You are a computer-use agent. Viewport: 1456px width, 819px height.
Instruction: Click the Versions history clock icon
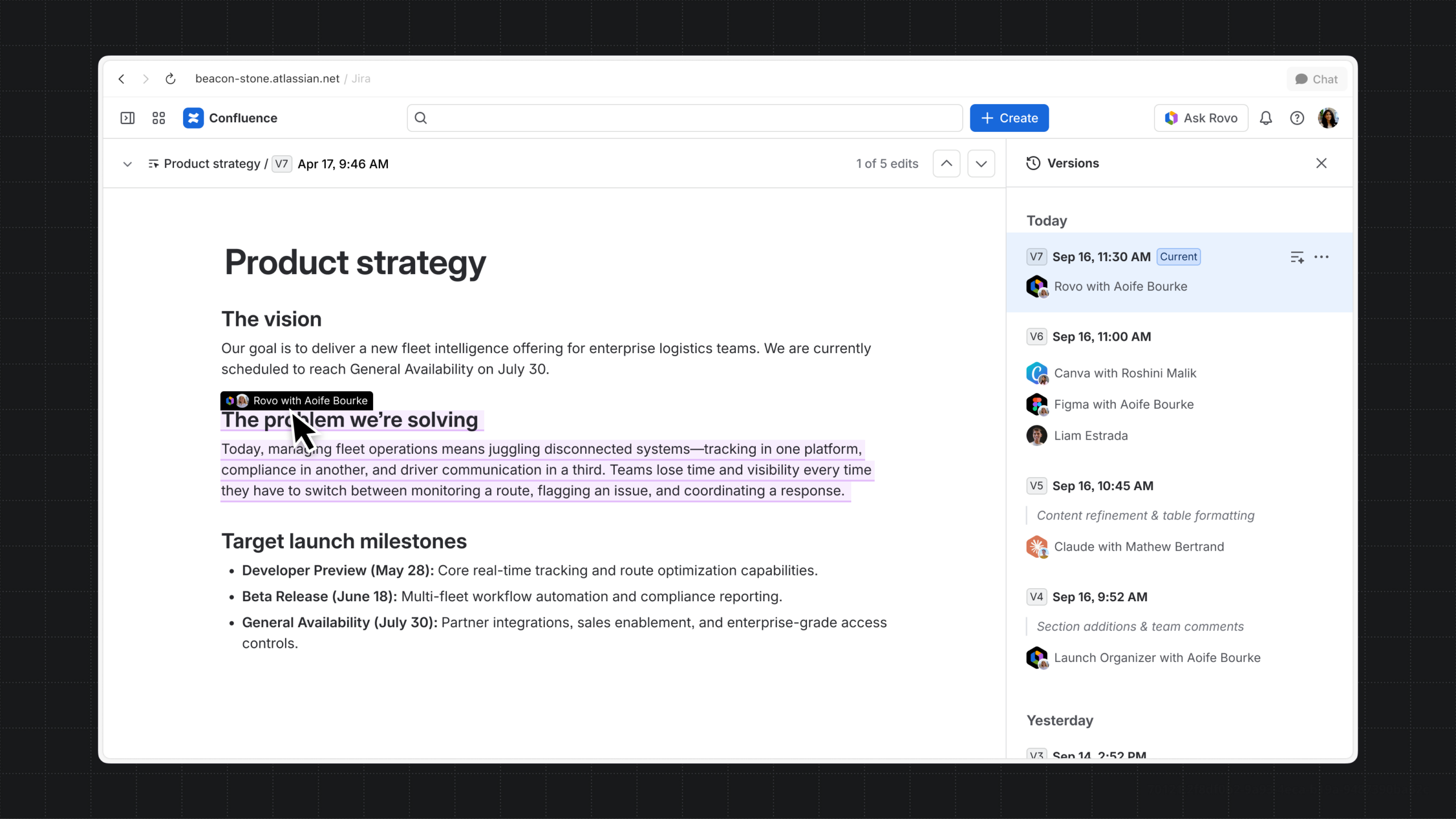point(1033,163)
